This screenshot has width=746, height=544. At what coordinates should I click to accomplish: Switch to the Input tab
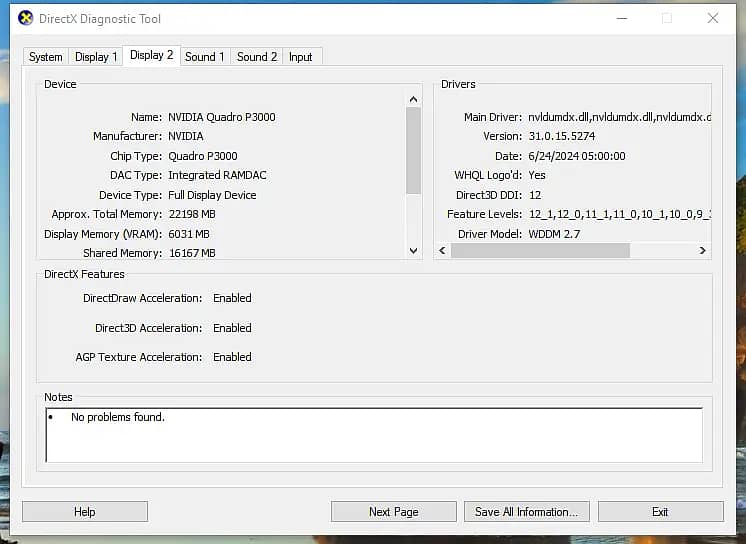pos(301,57)
